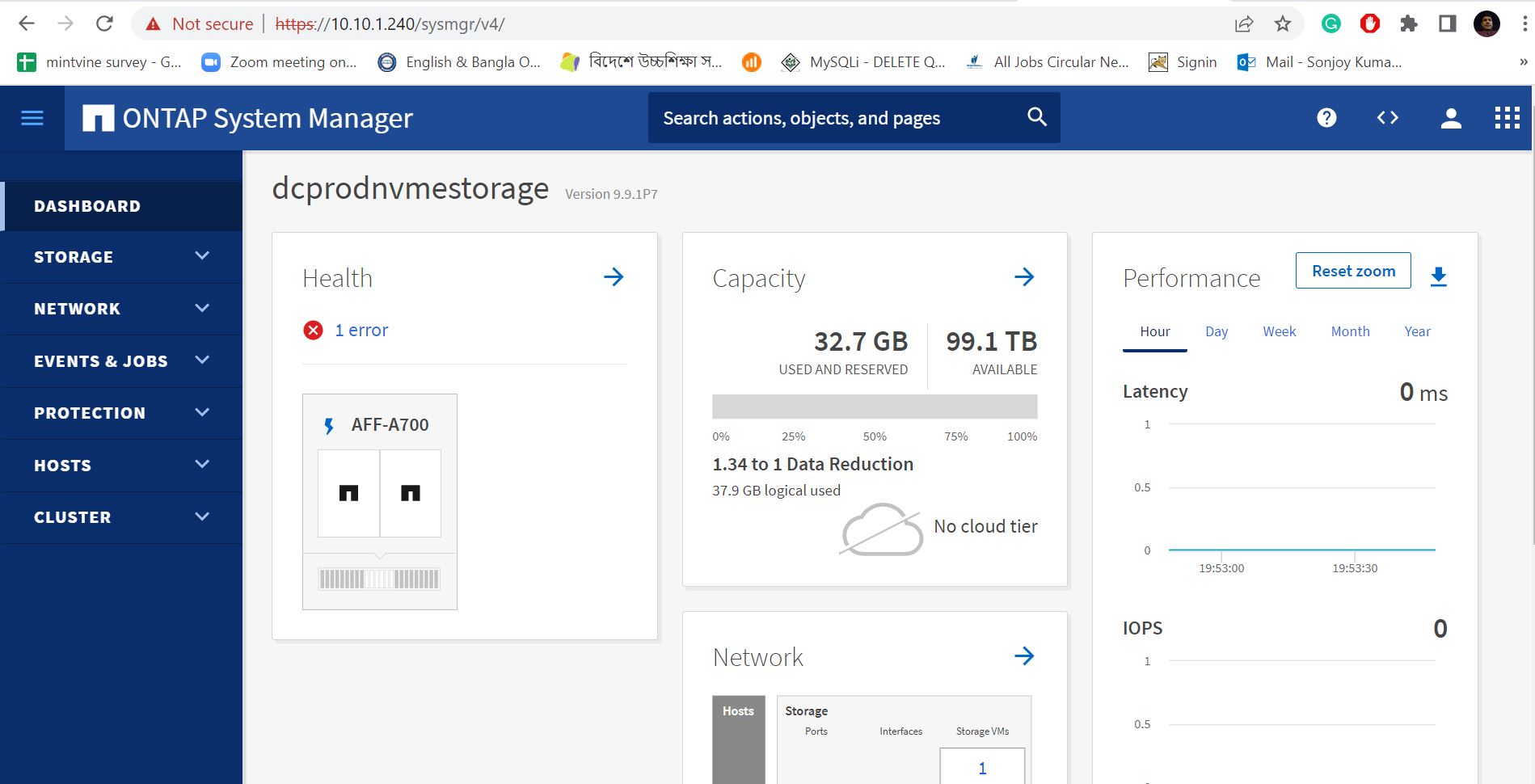1535x784 pixels.
Task: Select the left controller node in AFF-A700
Action: pos(348,493)
